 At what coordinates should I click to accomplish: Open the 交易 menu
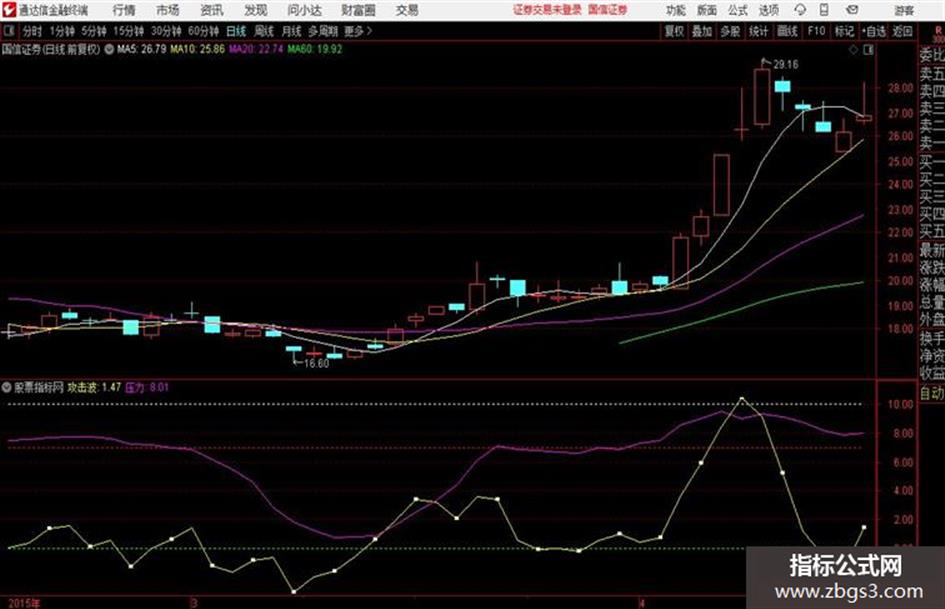pos(407,10)
